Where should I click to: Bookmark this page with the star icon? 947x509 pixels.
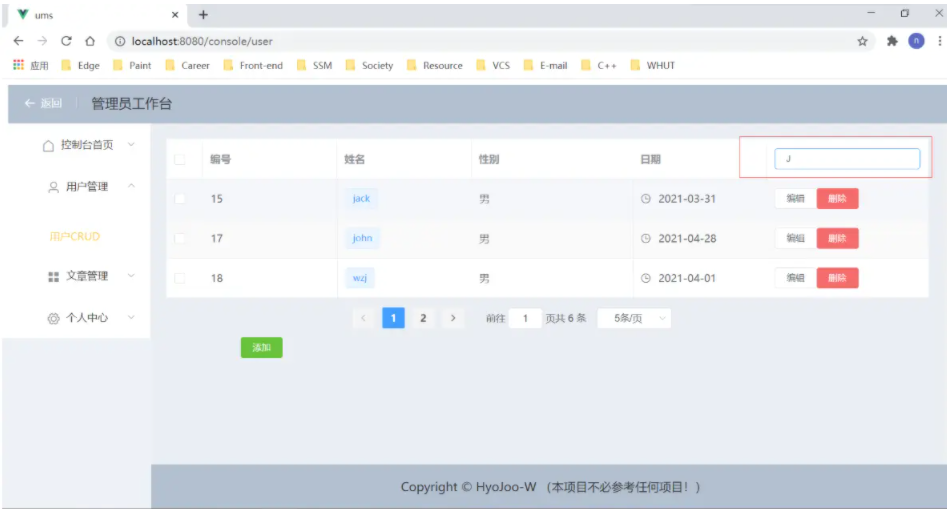coord(862,41)
